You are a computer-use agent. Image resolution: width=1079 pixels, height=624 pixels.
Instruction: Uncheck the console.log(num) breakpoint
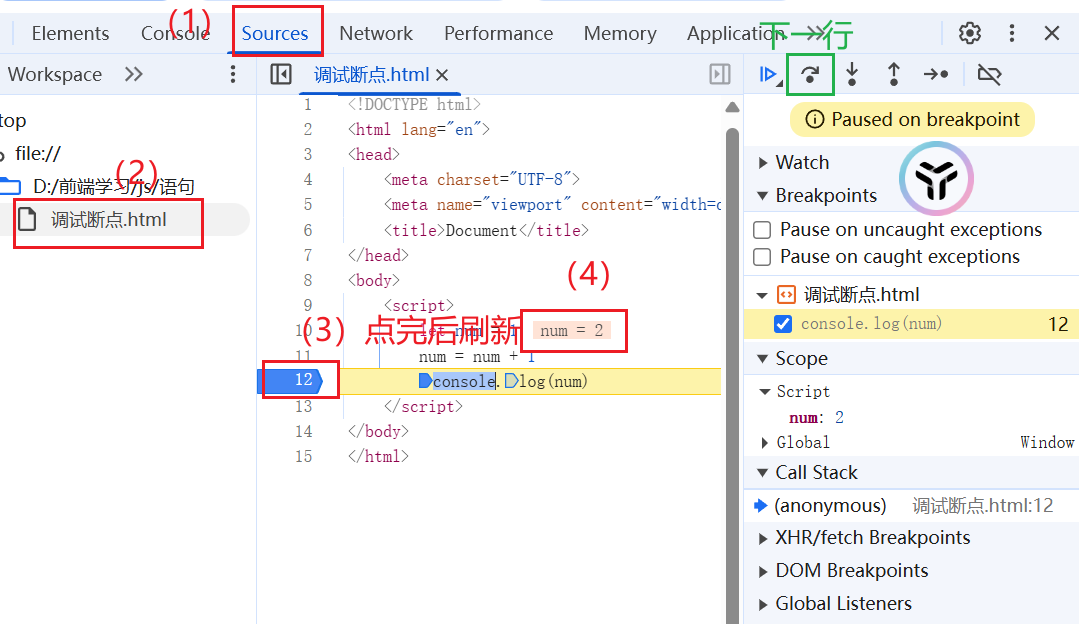pyautogui.click(x=783, y=324)
